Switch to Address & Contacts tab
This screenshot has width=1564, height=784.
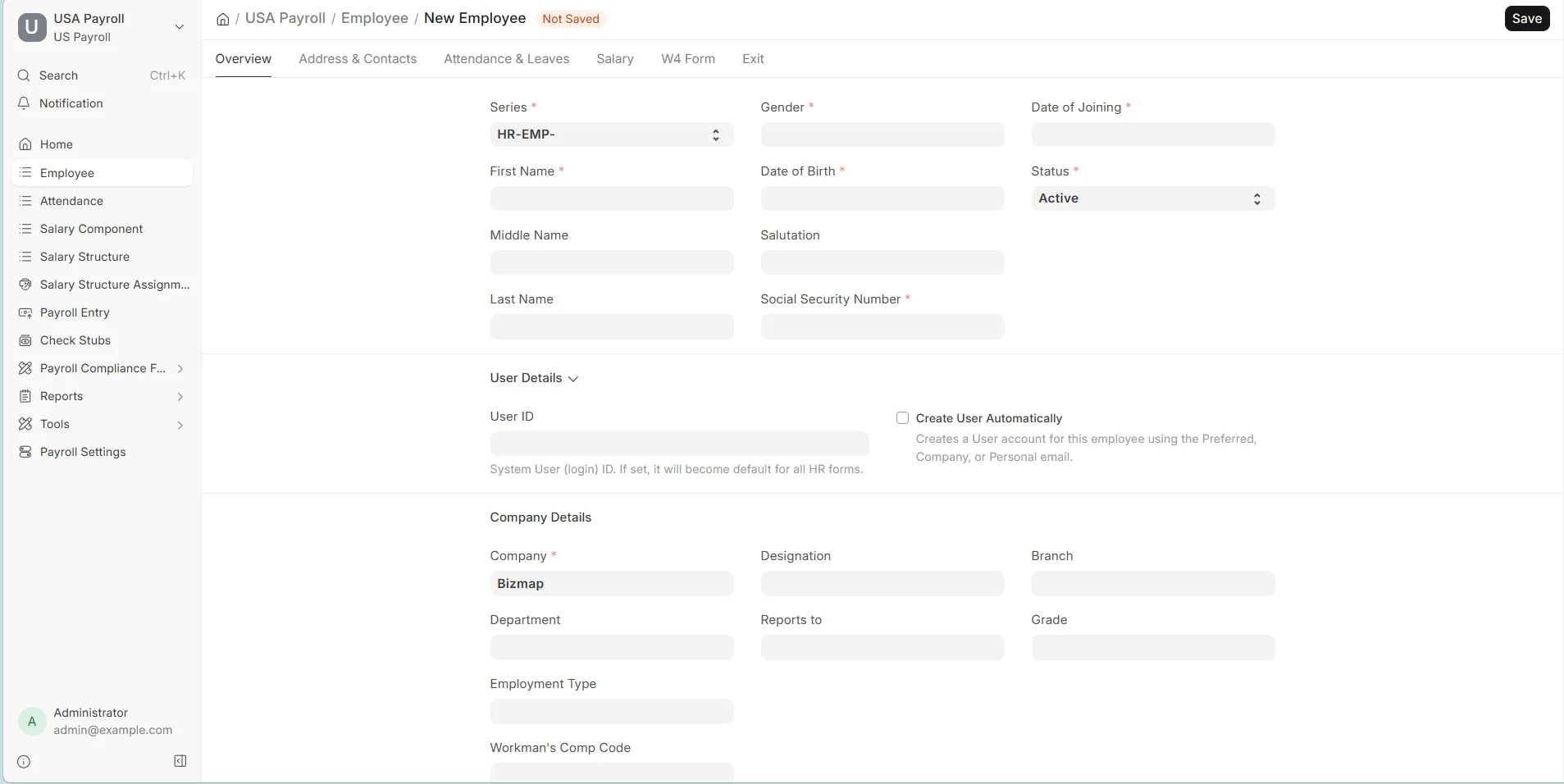[x=358, y=59]
